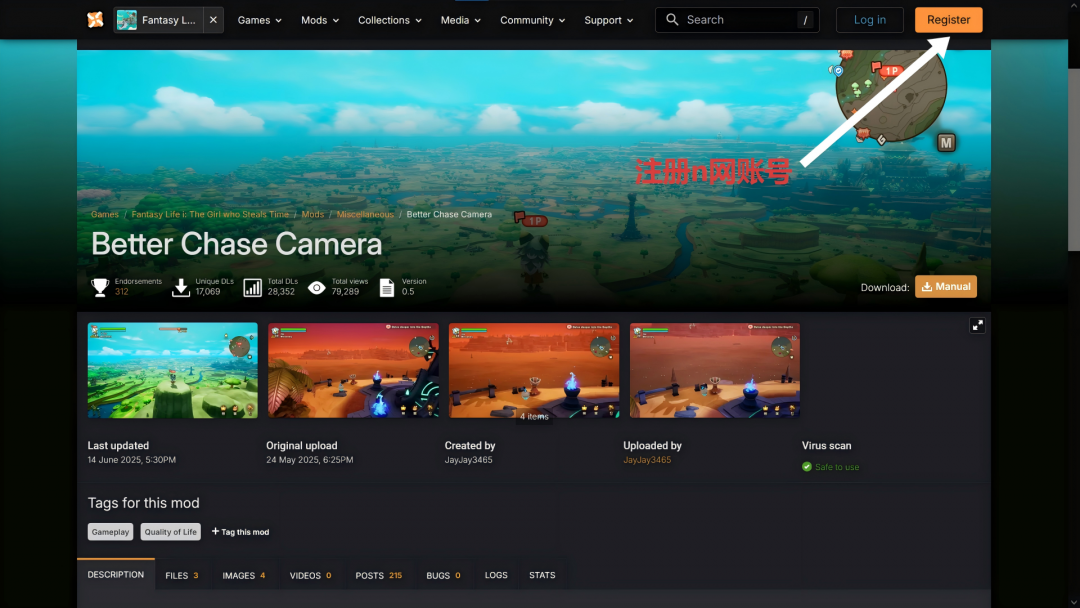Open the Fantasy Life game chip
Viewport: 1080px width, 608px height.
point(159,20)
